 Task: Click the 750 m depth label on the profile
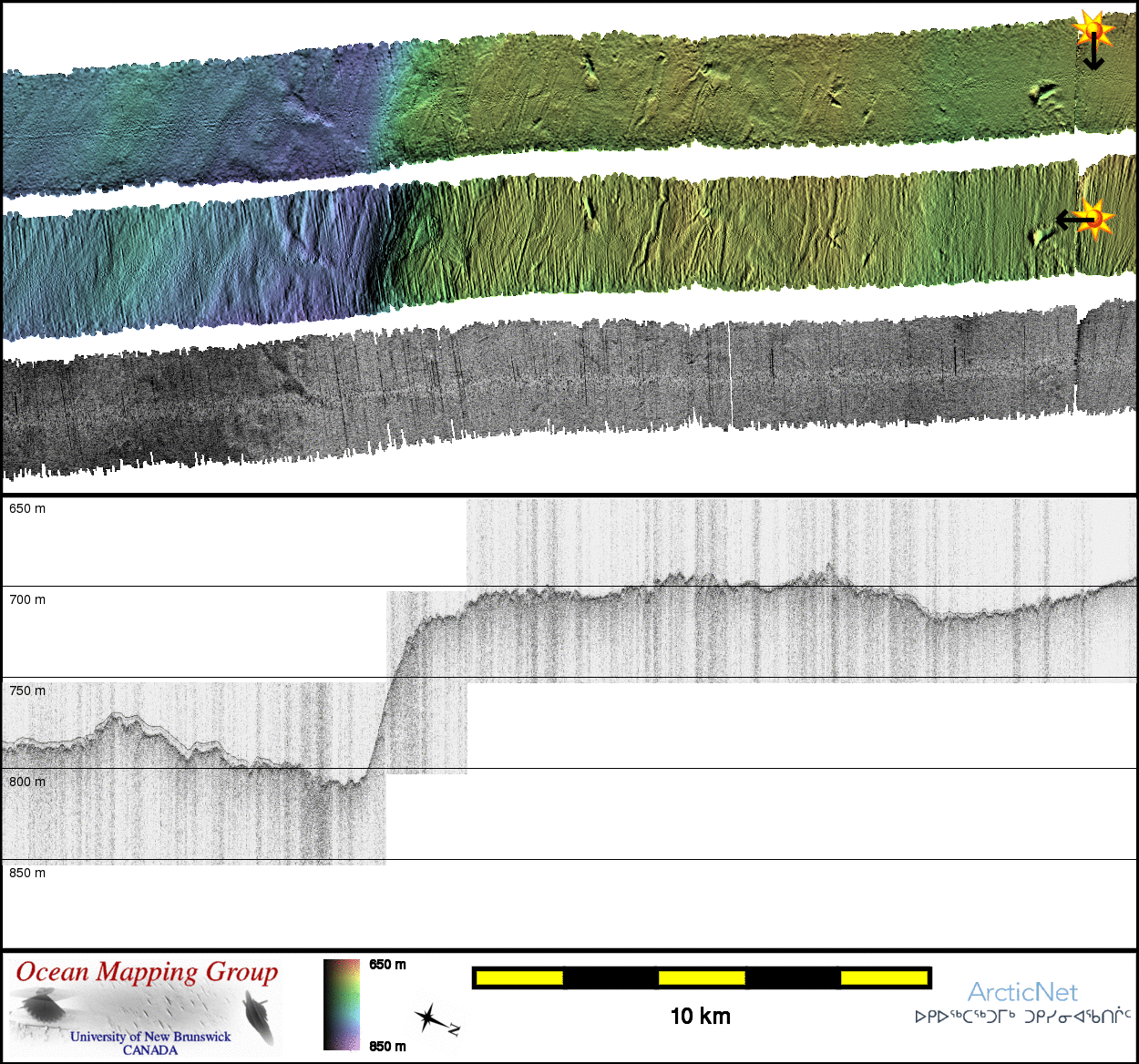pyautogui.click(x=27, y=691)
